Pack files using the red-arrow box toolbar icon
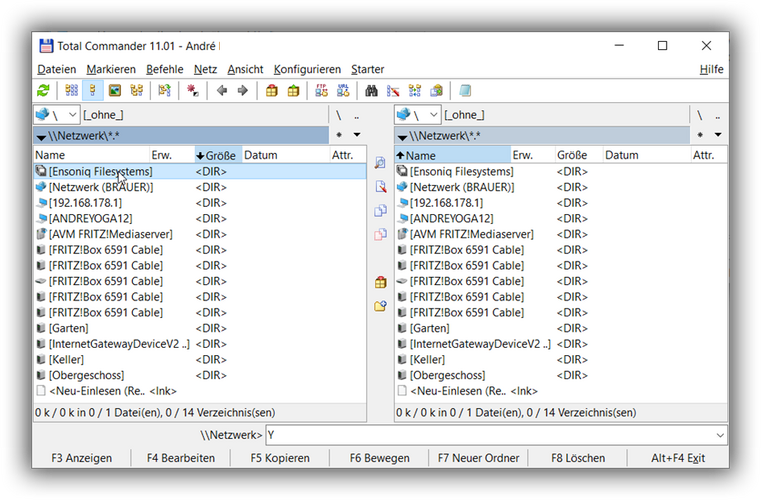Image resolution: width=761 pixels, height=500 pixels. tap(272, 91)
